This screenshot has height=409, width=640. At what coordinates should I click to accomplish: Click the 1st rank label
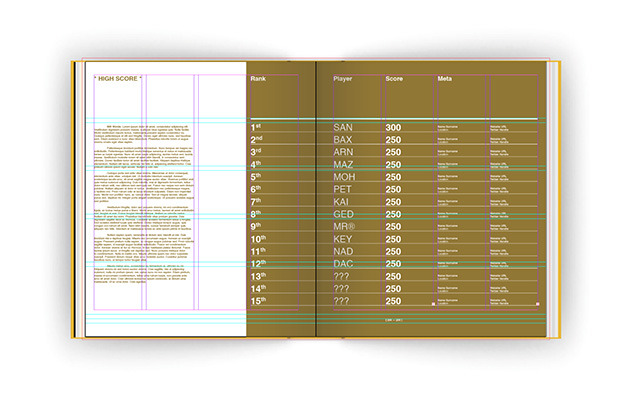(256, 127)
